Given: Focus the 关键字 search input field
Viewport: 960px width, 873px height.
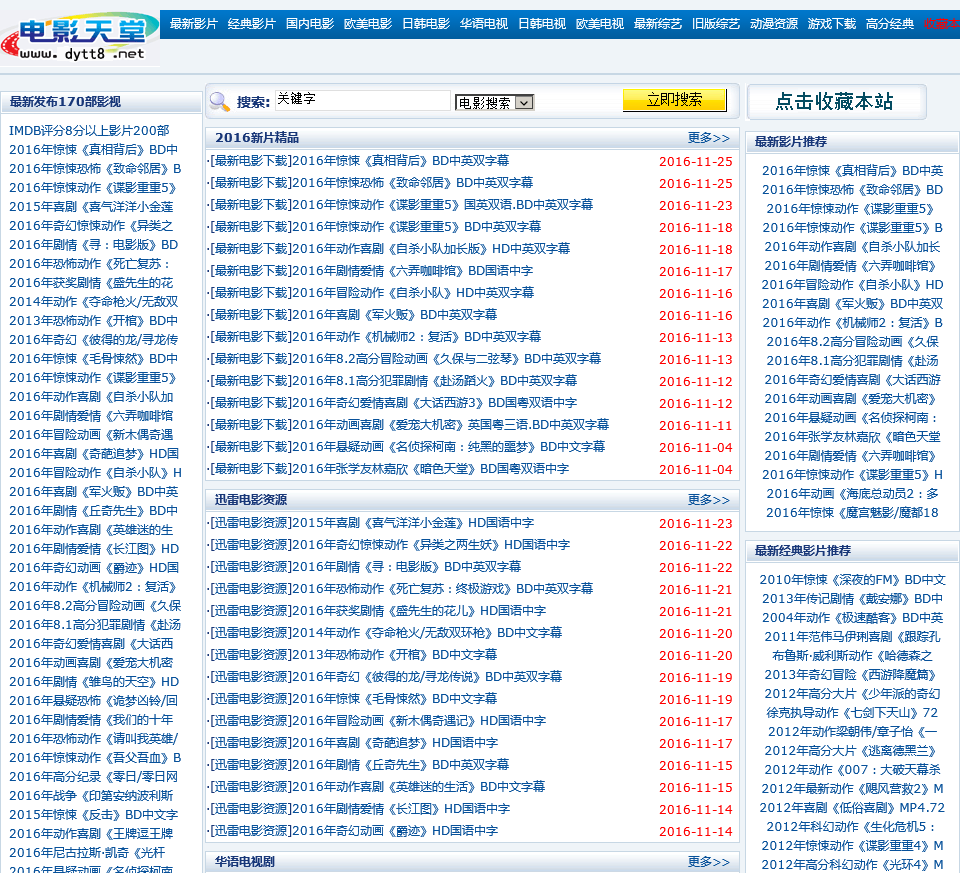Looking at the screenshot, I should (x=362, y=100).
